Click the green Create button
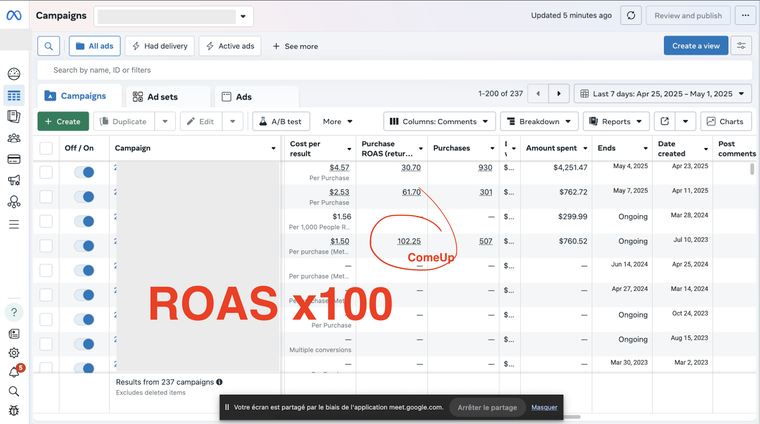760x424 pixels. tap(63, 121)
